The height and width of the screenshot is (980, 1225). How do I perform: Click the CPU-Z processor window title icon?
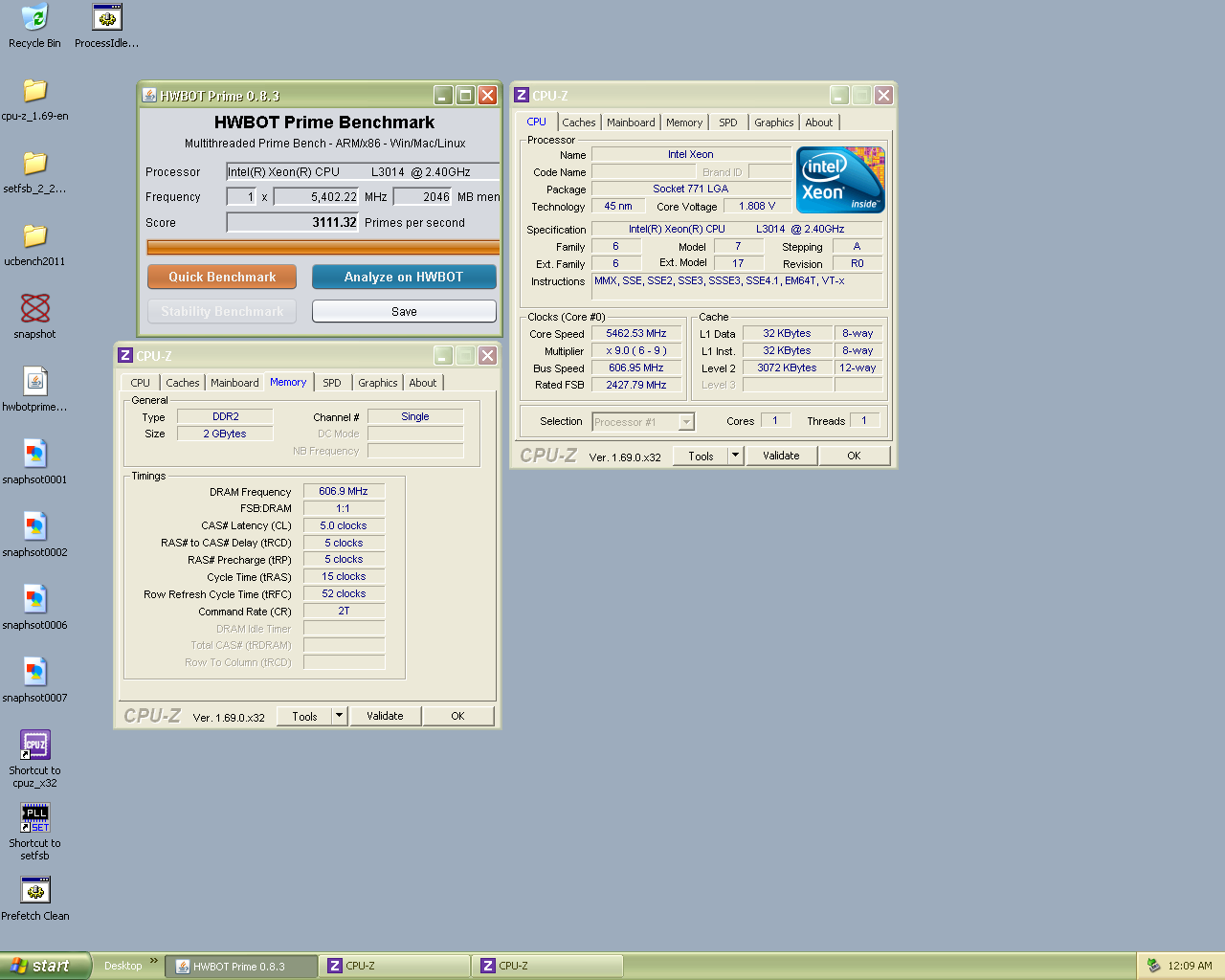click(x=522, y=95)
